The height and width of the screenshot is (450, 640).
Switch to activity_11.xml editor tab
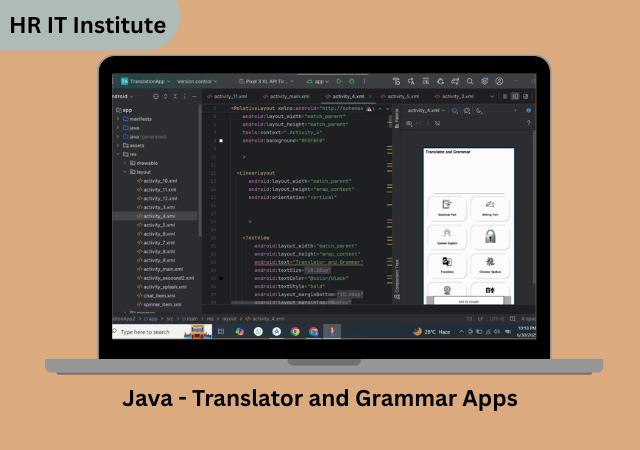(227, 96)
